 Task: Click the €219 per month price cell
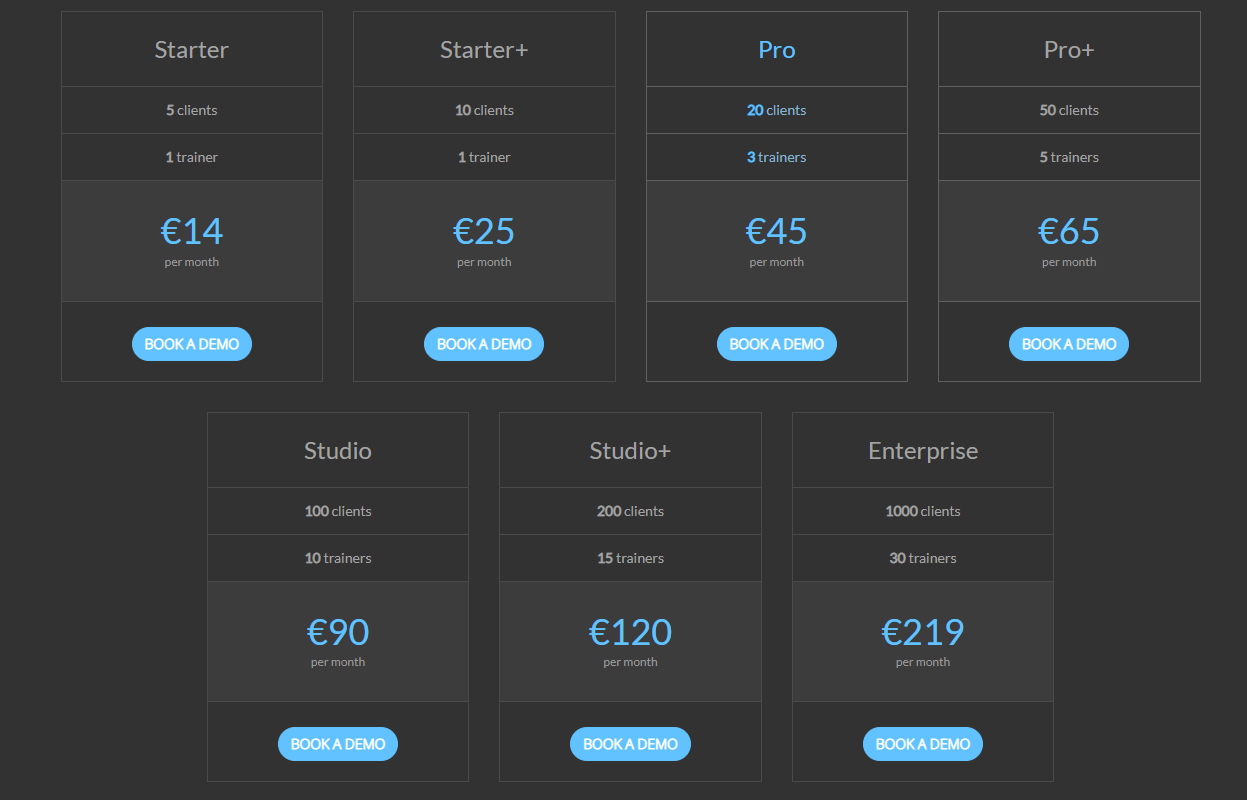pos(922,640)
